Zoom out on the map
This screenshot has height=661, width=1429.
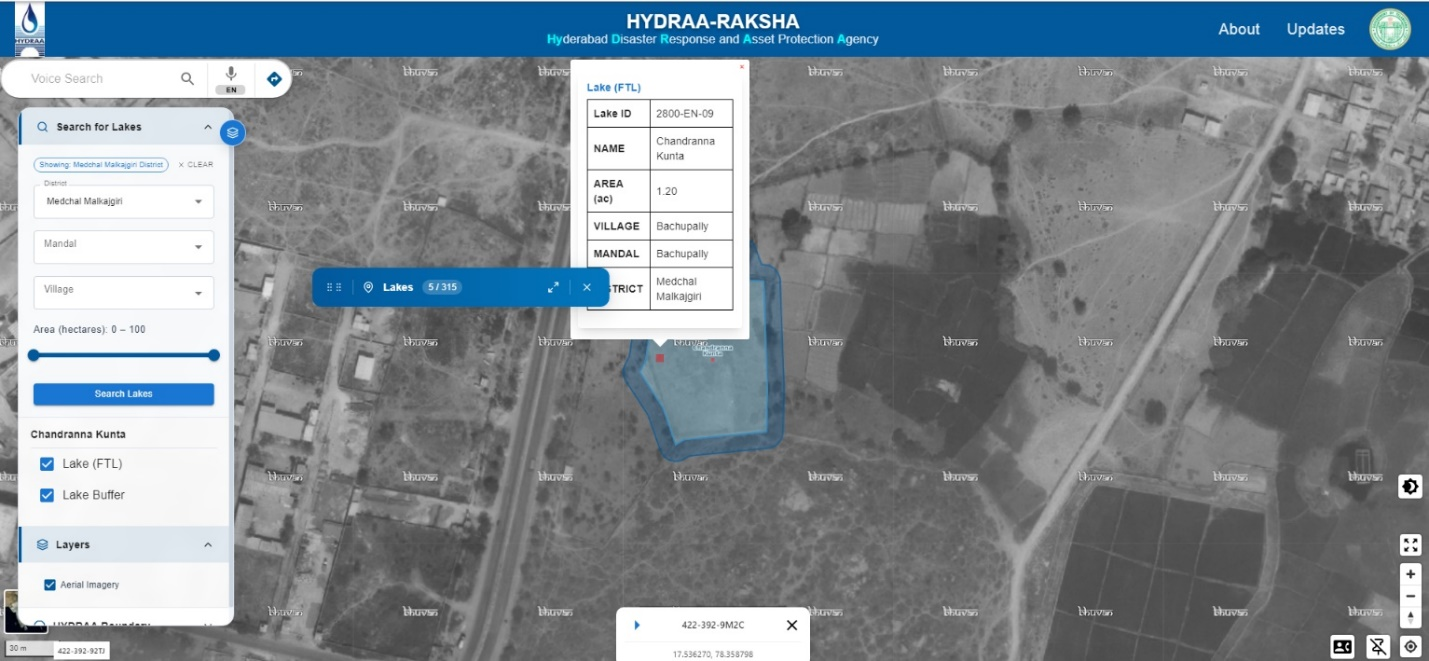click(1410, 596)
